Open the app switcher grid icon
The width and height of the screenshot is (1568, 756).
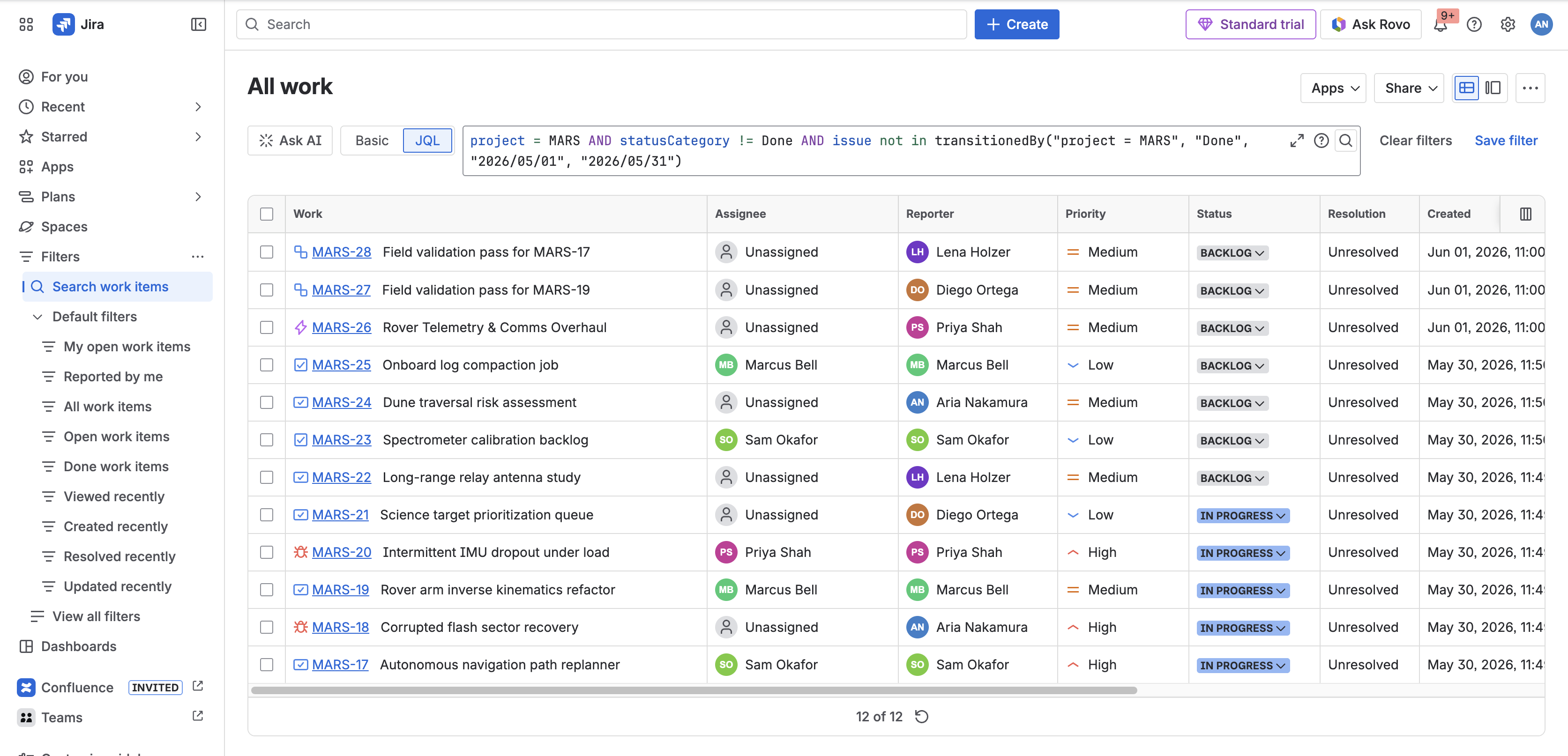tap(26, 24)
